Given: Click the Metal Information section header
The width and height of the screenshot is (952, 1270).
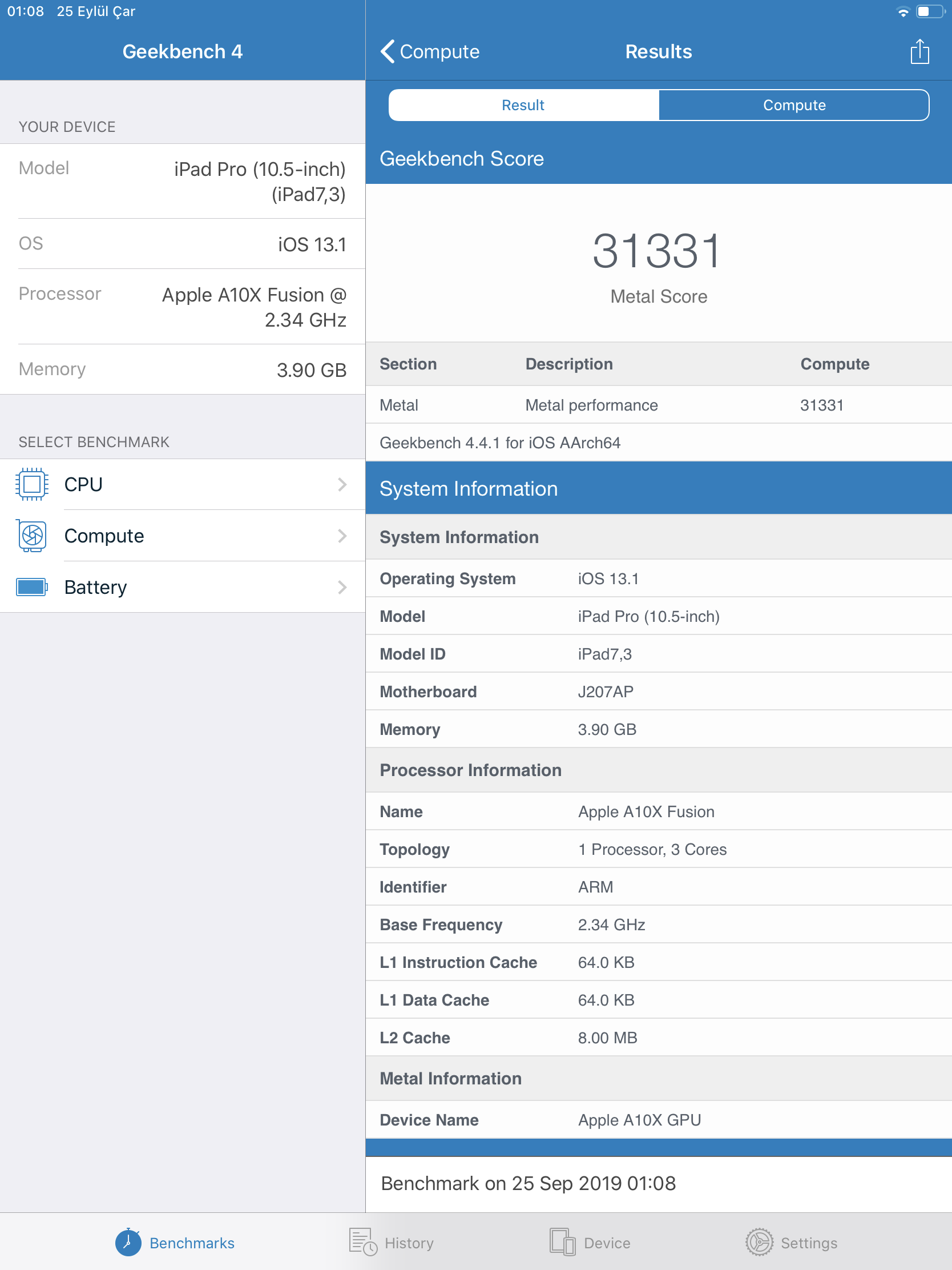Looking at the screenshot, I should [450, 1079].
